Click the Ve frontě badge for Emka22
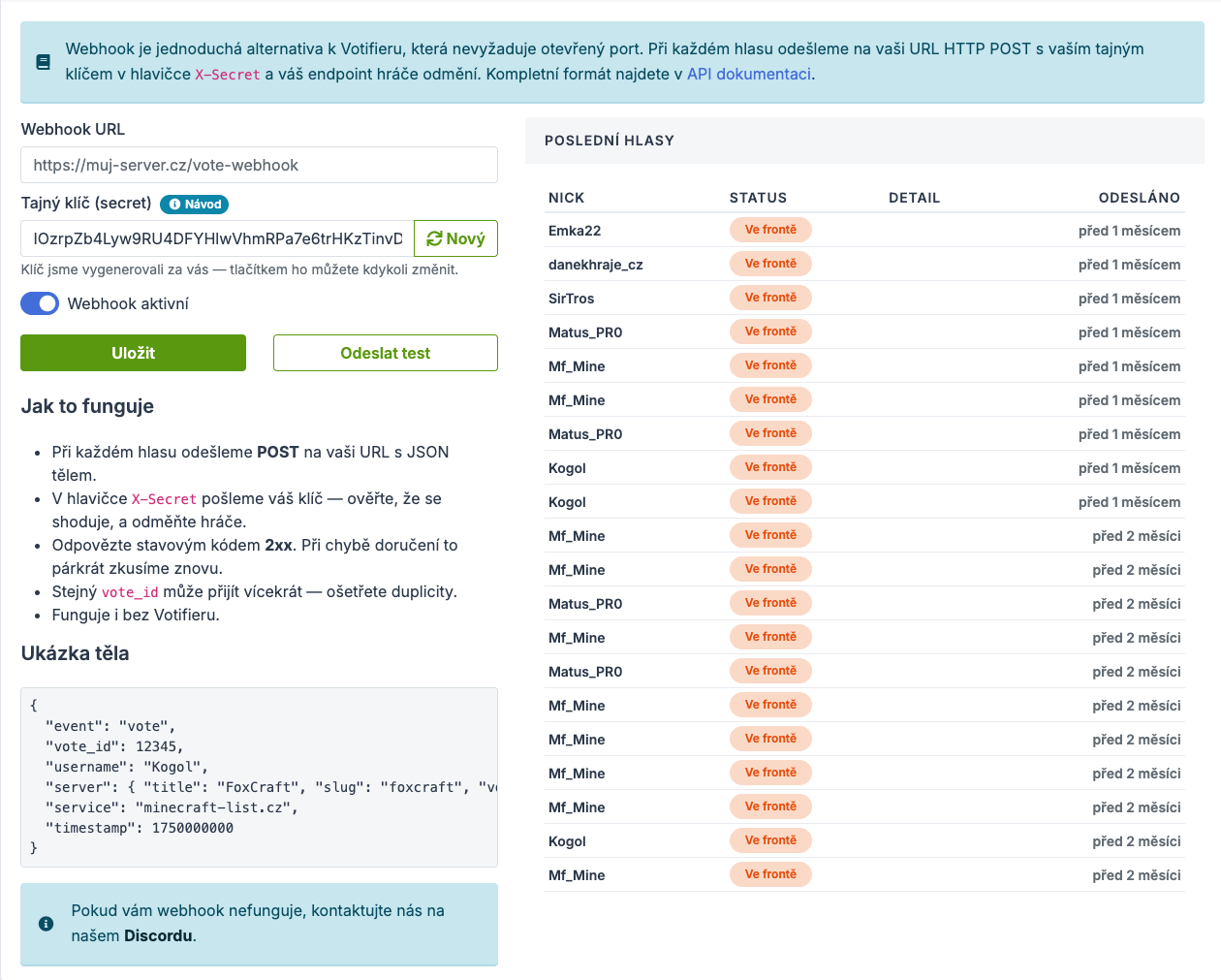1221x980 pixels. tap(770, 230)
